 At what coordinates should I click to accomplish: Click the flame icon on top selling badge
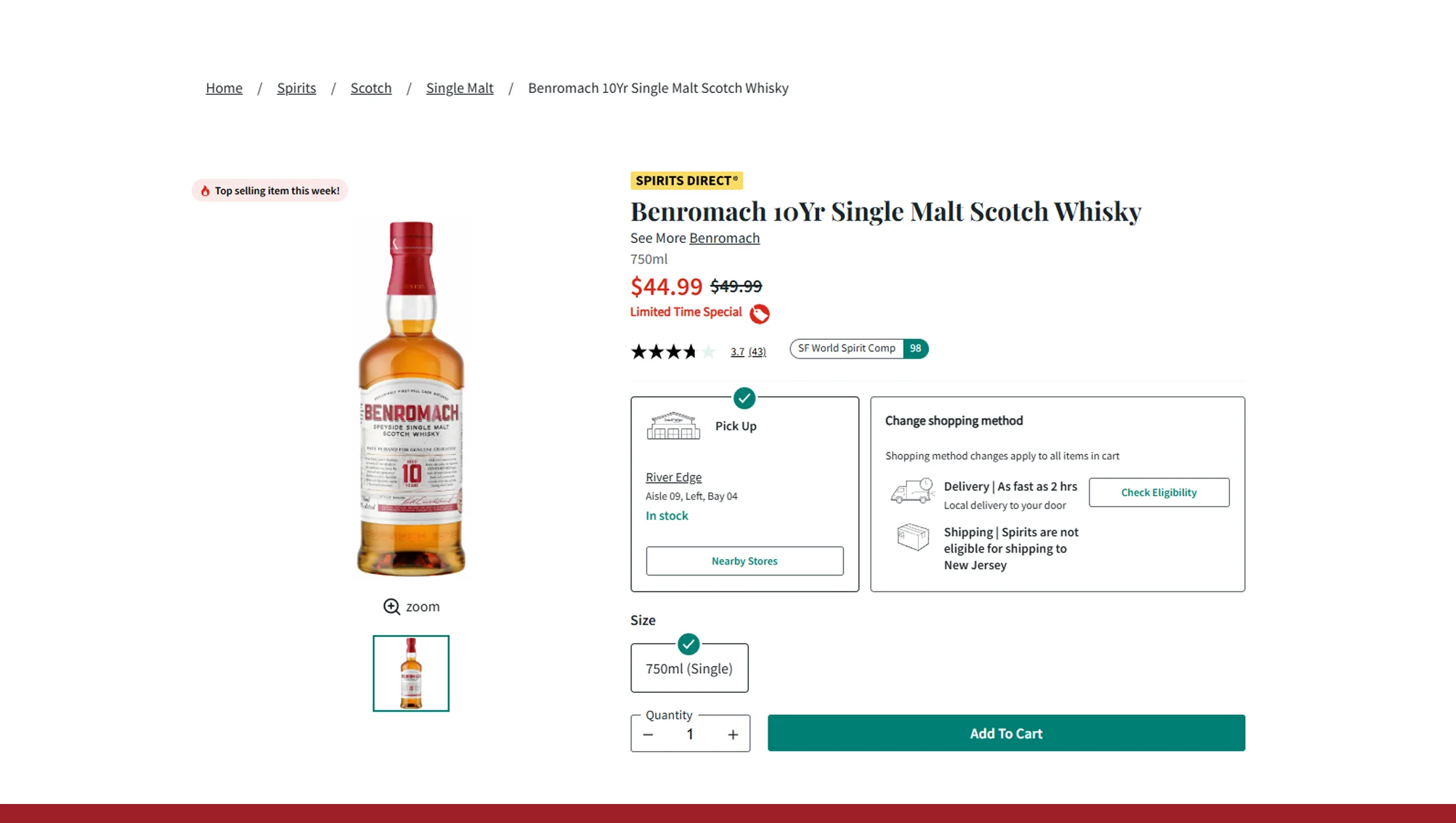205,190
